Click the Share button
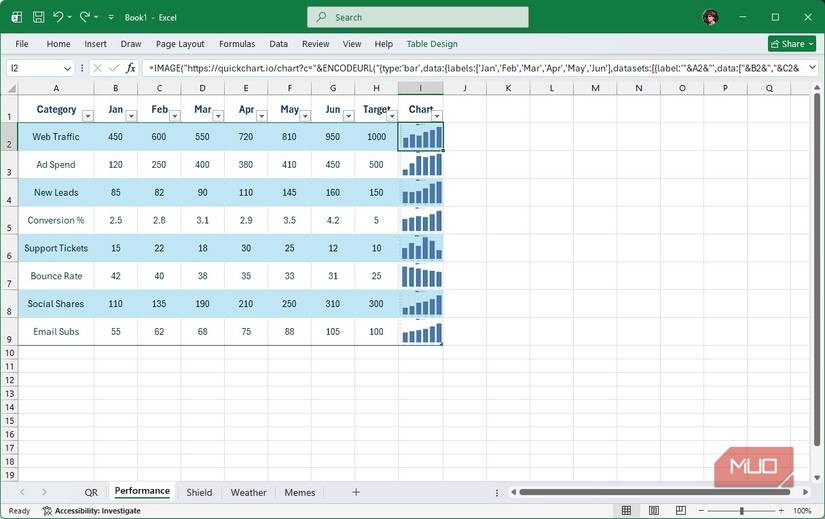825x519 pixels. coord(791,44)
